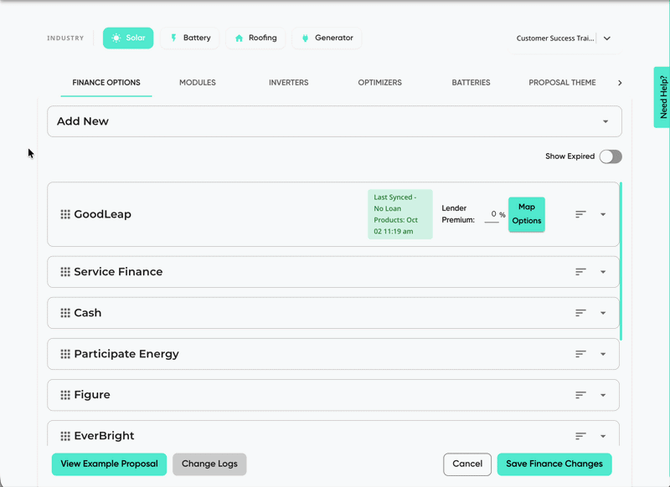This screenshot has height=487, width=670.
Task: Select the Generator industry button
Action: [327, 38]
